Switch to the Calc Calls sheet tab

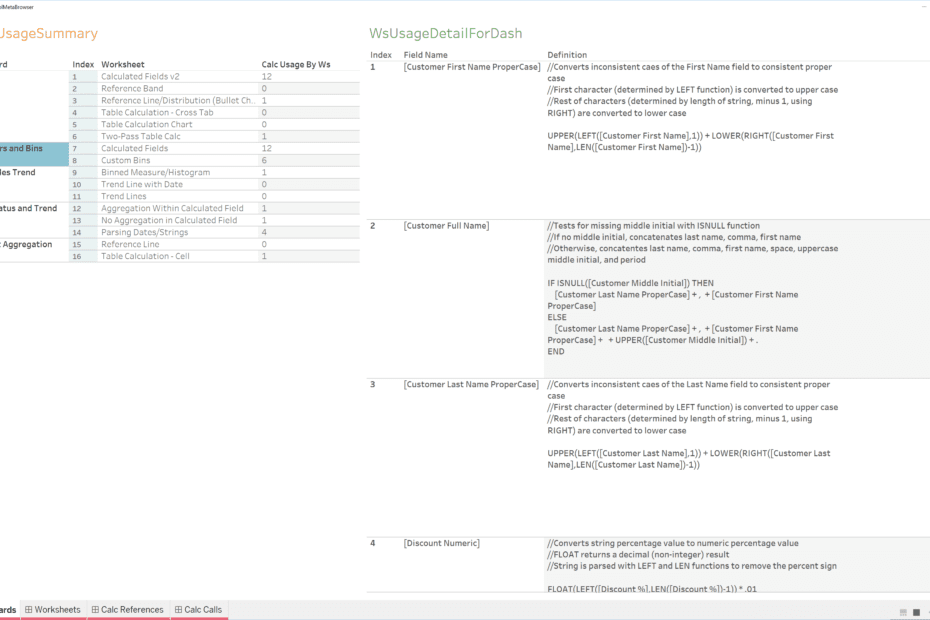pos(199,609)
